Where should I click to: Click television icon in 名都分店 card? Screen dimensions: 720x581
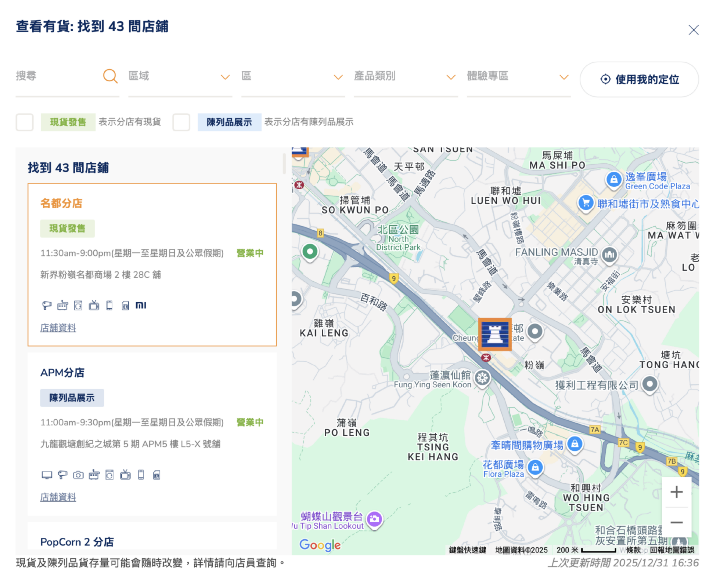click(94, 305)
